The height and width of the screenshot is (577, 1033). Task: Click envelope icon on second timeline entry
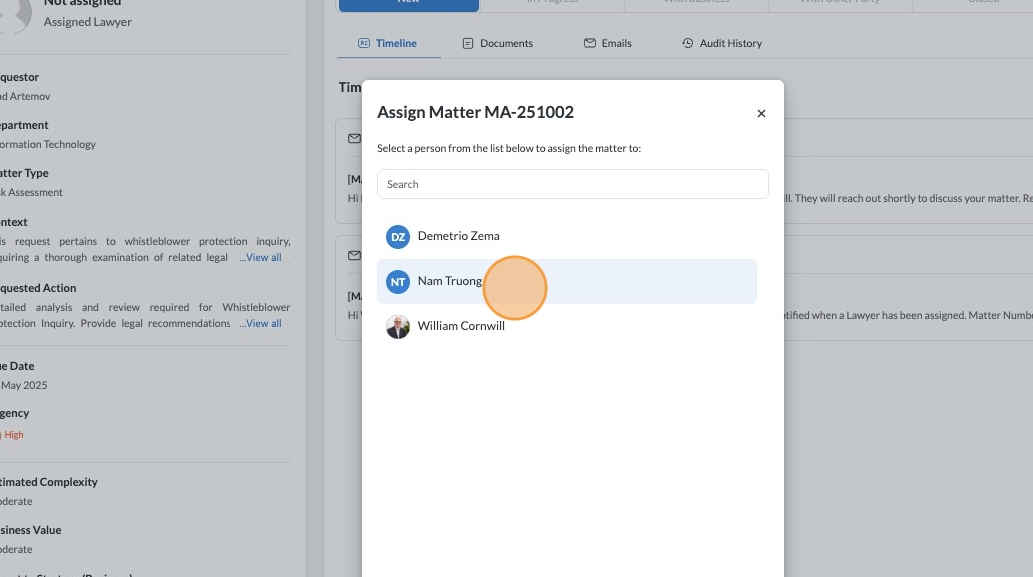tap(353, 256)
